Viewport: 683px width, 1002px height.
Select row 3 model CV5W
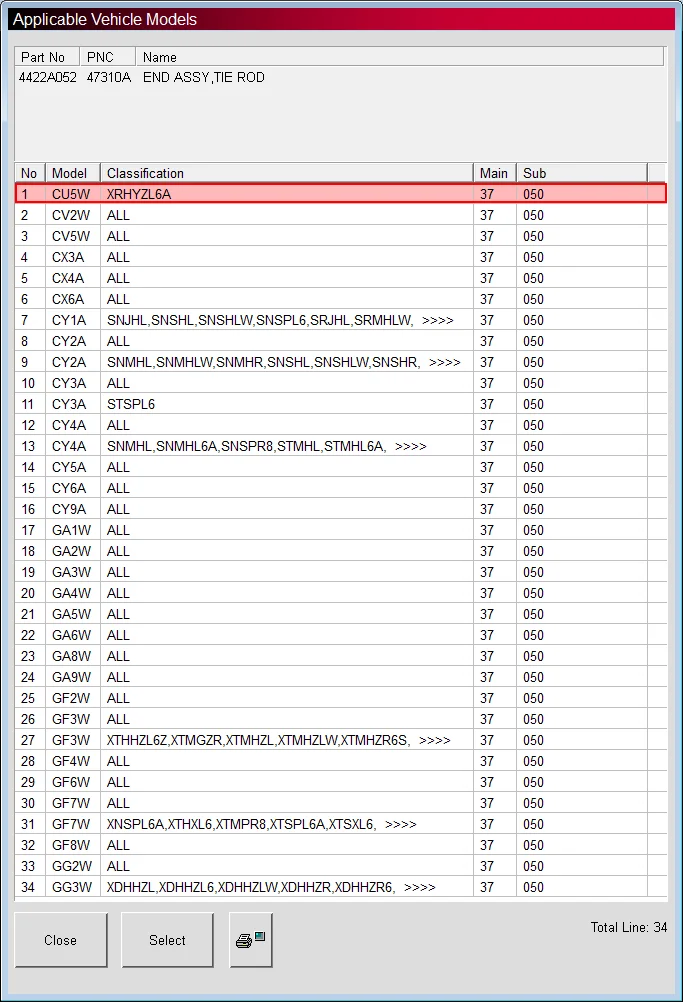pyautogui.click(x=71, y=236)
